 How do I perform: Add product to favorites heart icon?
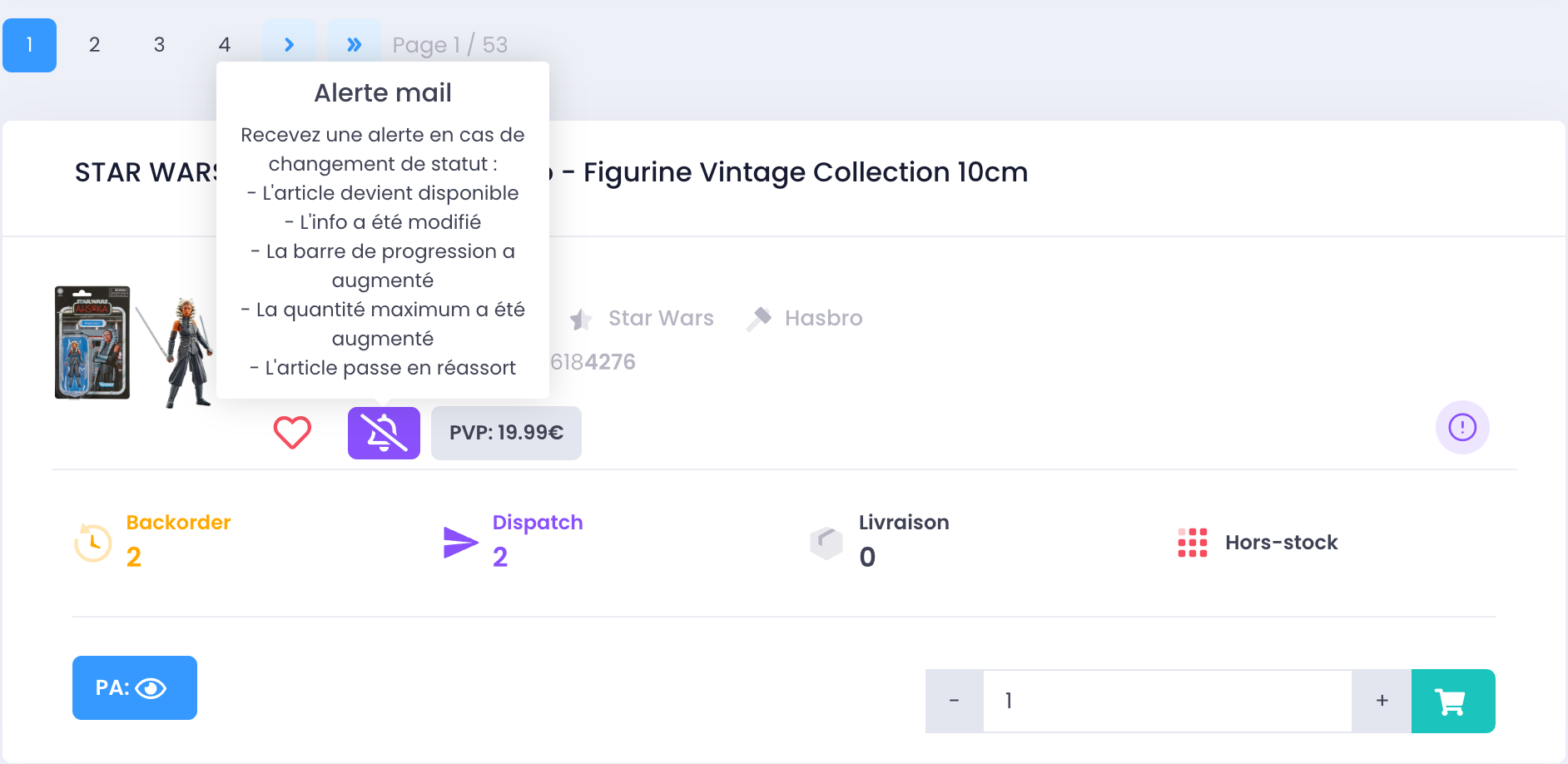pyautogui.click(x=292, y=433)
